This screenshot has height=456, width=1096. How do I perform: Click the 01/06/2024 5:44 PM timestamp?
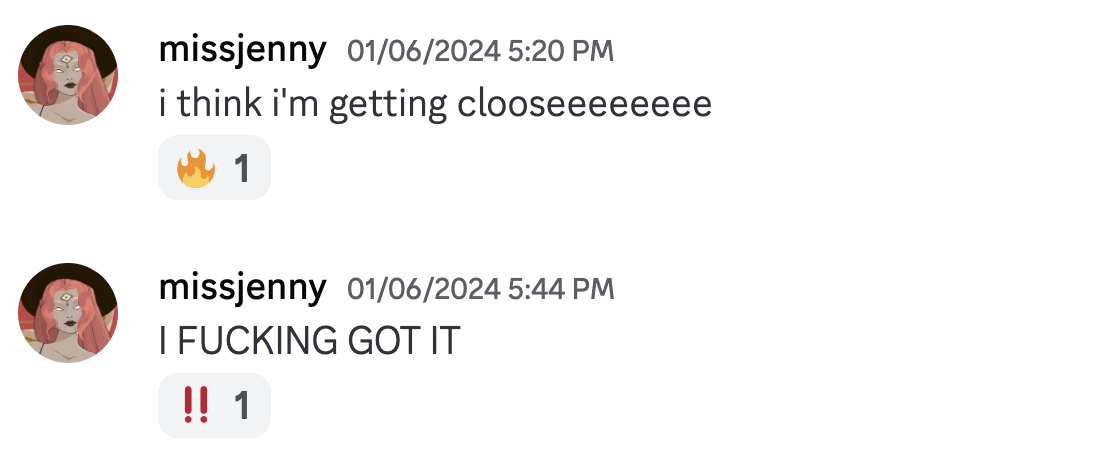[x=480, y=290]
